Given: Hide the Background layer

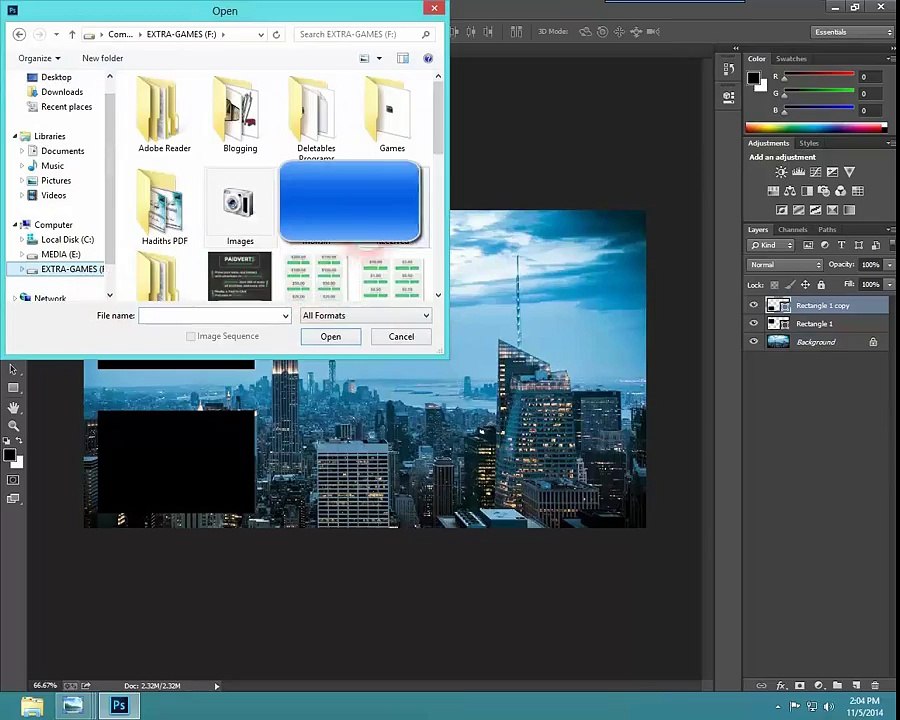Looking at the screenshot, I should point(754,342).
